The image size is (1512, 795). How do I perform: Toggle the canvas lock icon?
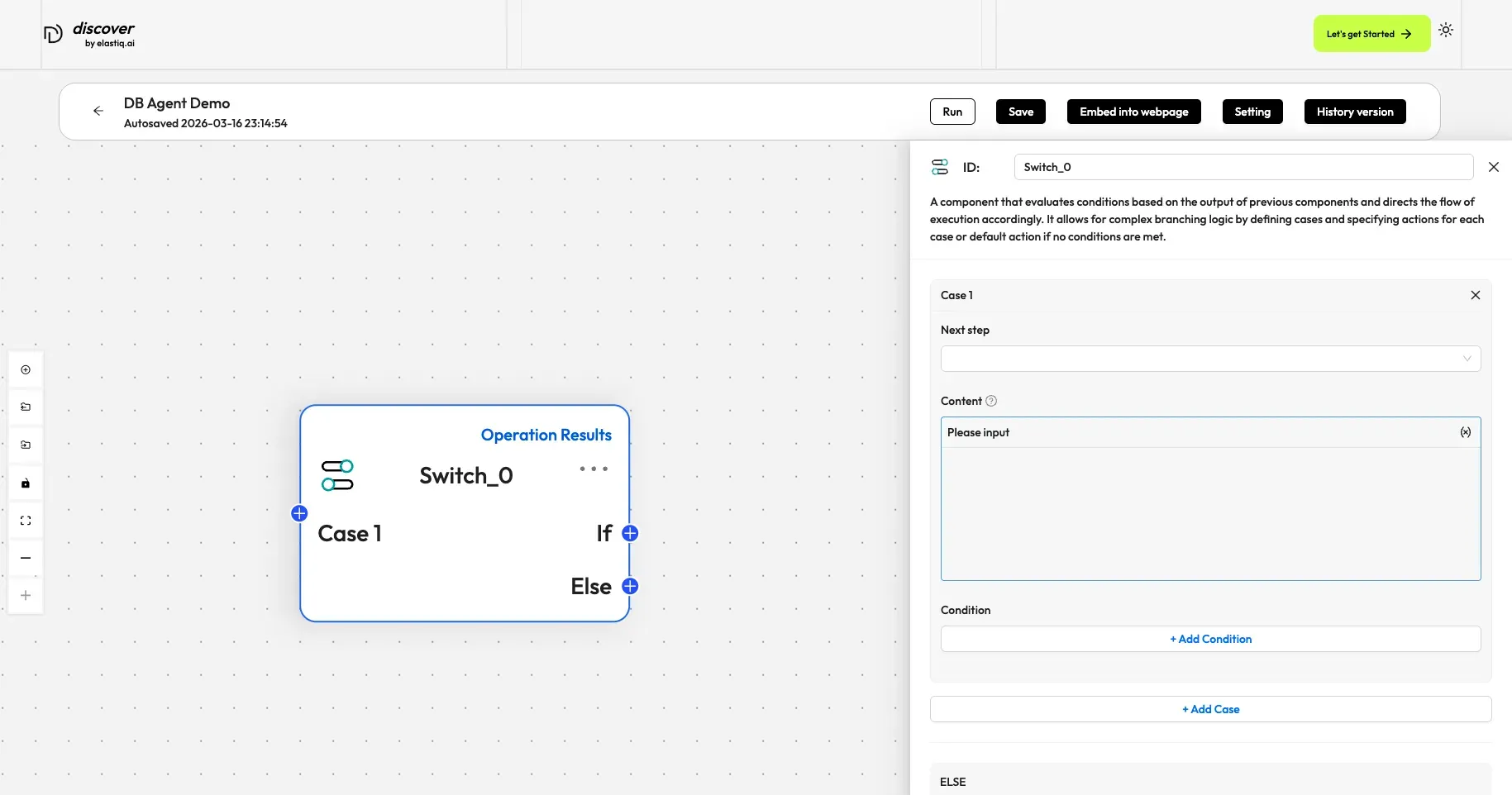point(26,483)
